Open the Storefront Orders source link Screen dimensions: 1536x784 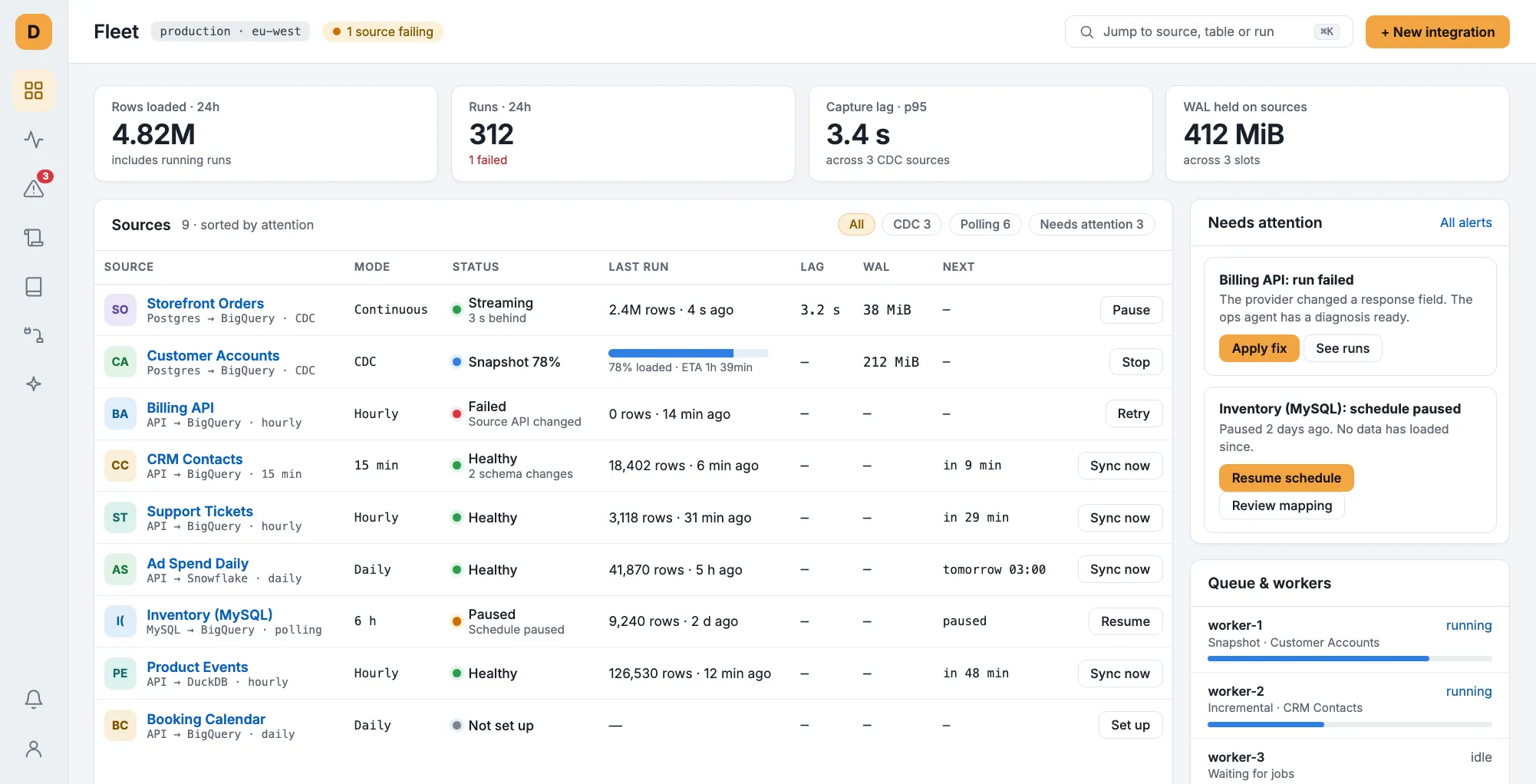(x=205, y=303)
